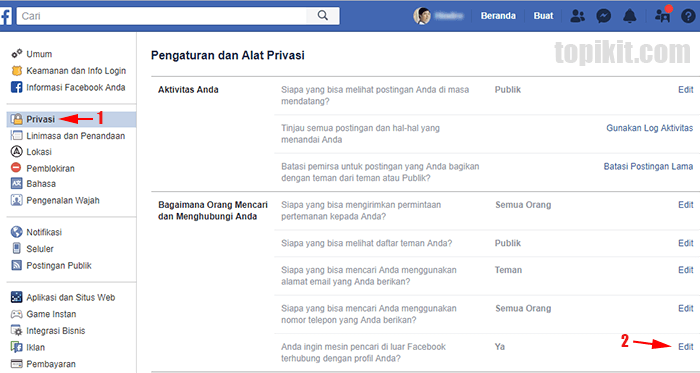Screen dimensions: 700x373
Task: Open Aplikasi dan Situs Web settings
Action: coord(71,297)
